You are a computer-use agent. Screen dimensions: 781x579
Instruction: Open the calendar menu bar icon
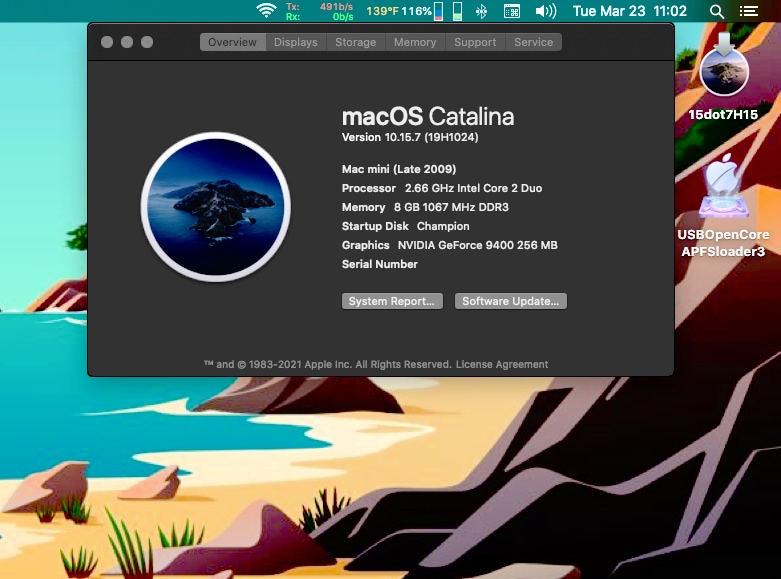pyautogui.click(x=512, y=11)
